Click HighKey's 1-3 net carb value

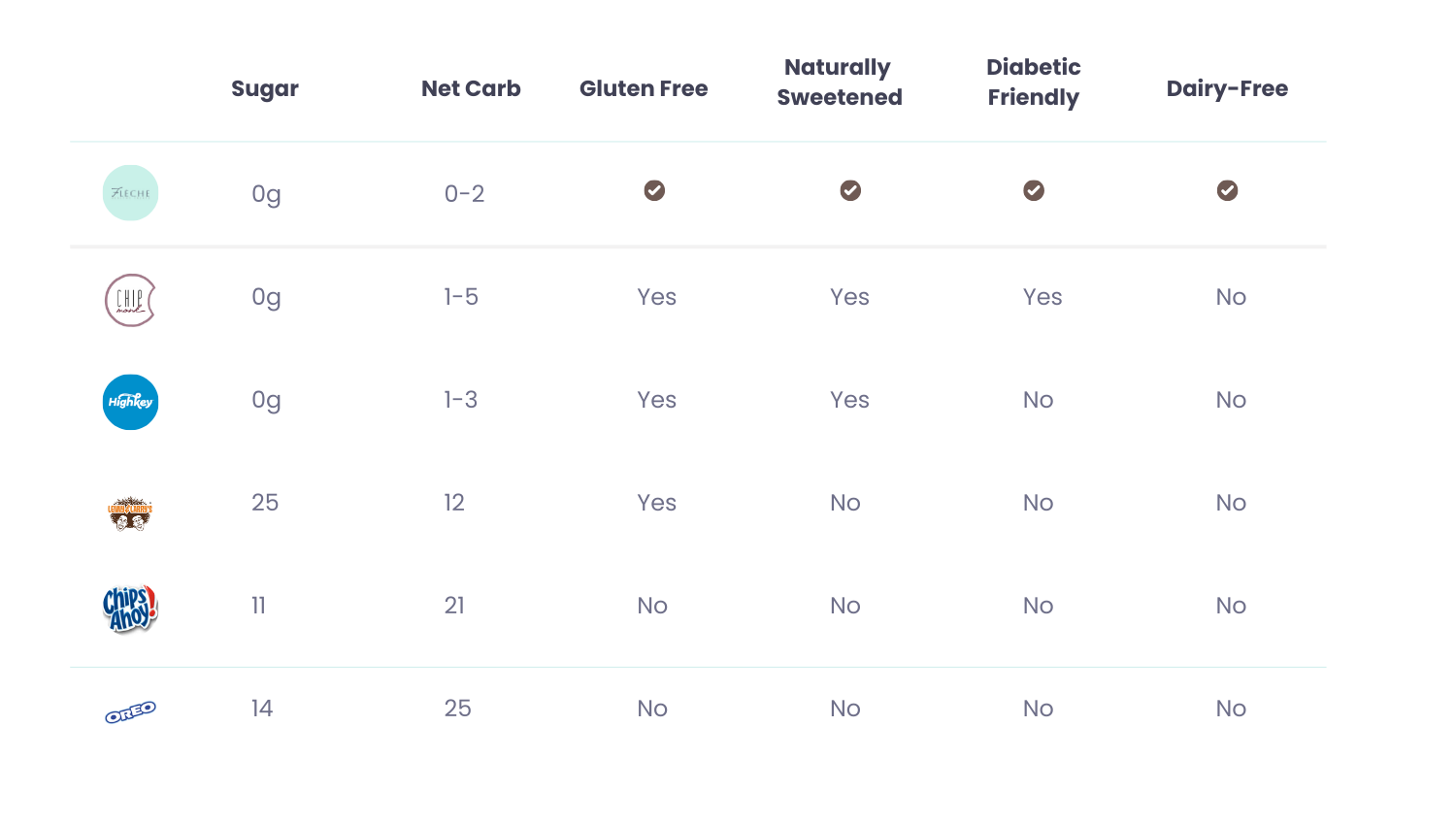tap(461, 400)
